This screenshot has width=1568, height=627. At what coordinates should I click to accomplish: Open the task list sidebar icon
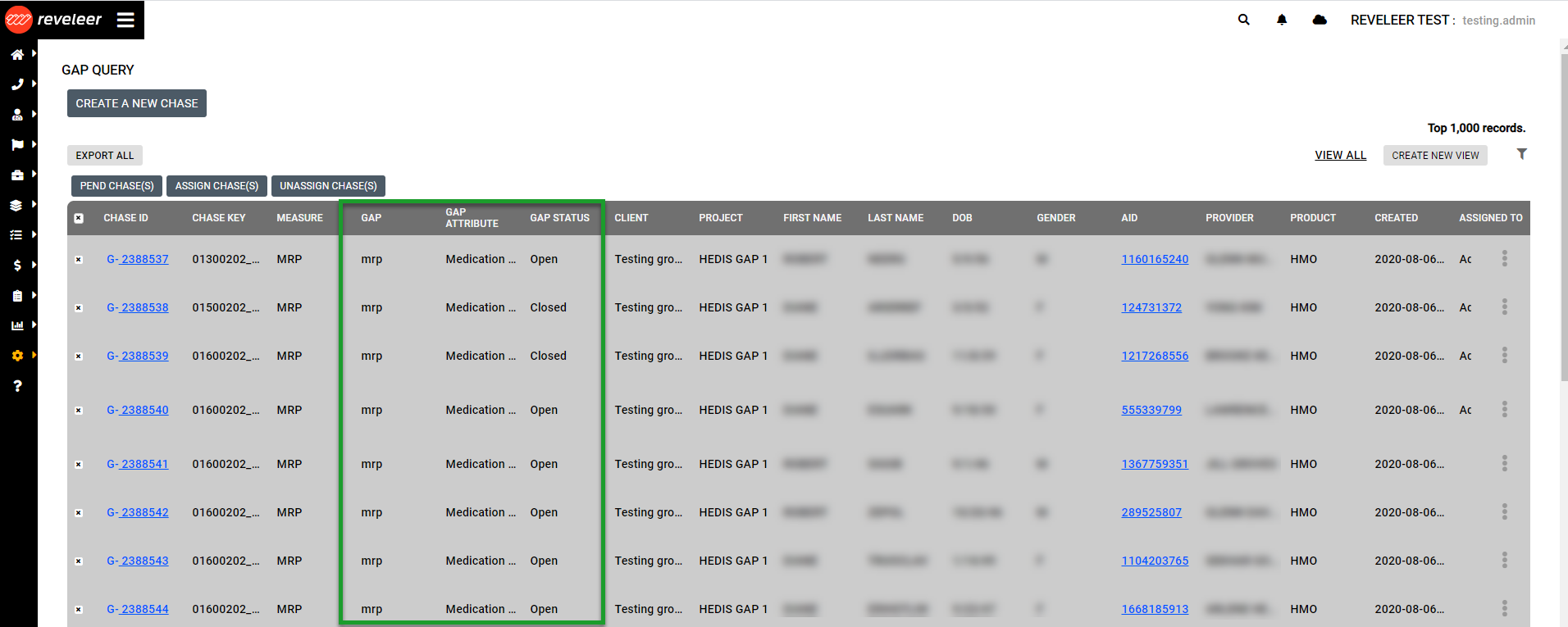(16, 235)
